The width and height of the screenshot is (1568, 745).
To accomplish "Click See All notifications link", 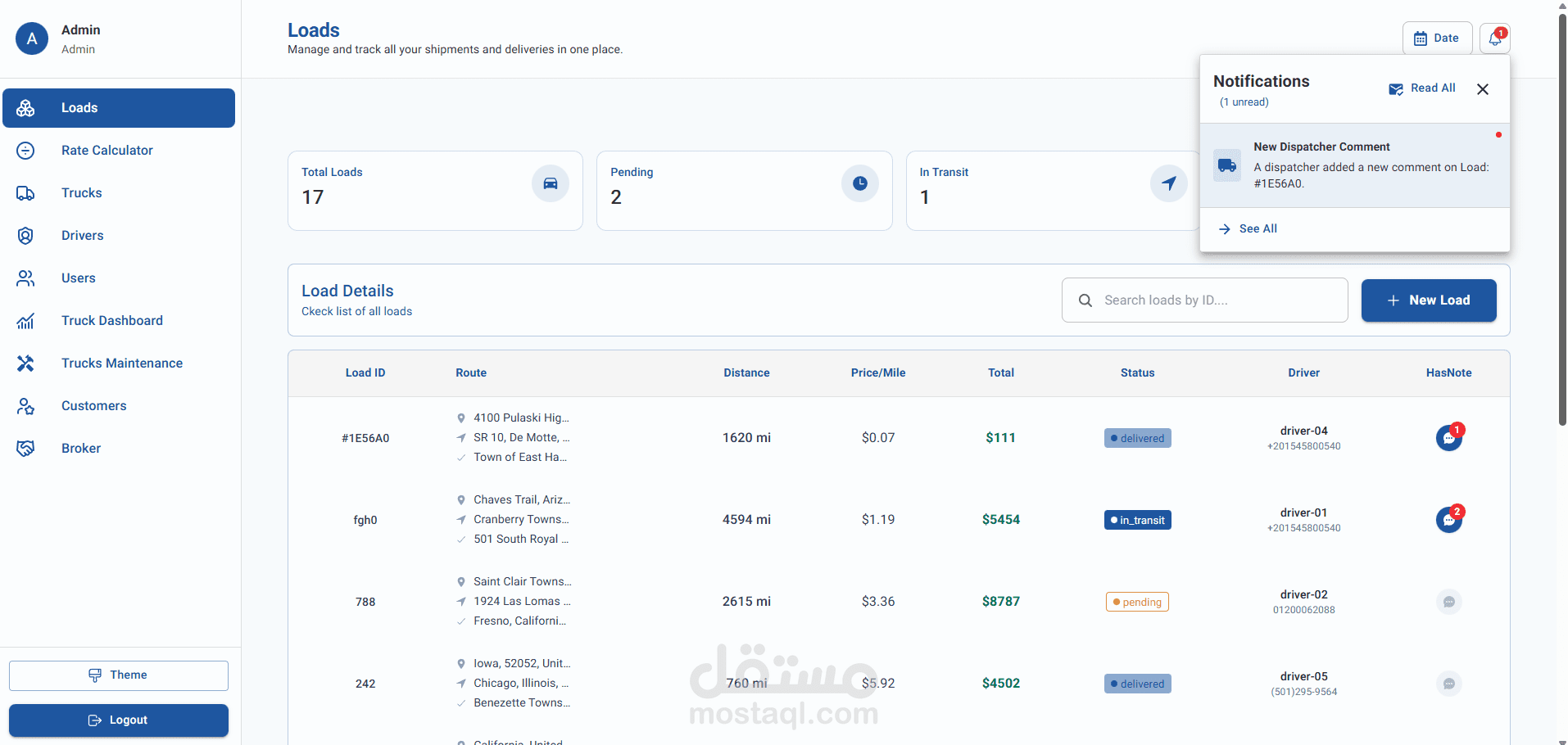I will click(x=1248, y=229).
